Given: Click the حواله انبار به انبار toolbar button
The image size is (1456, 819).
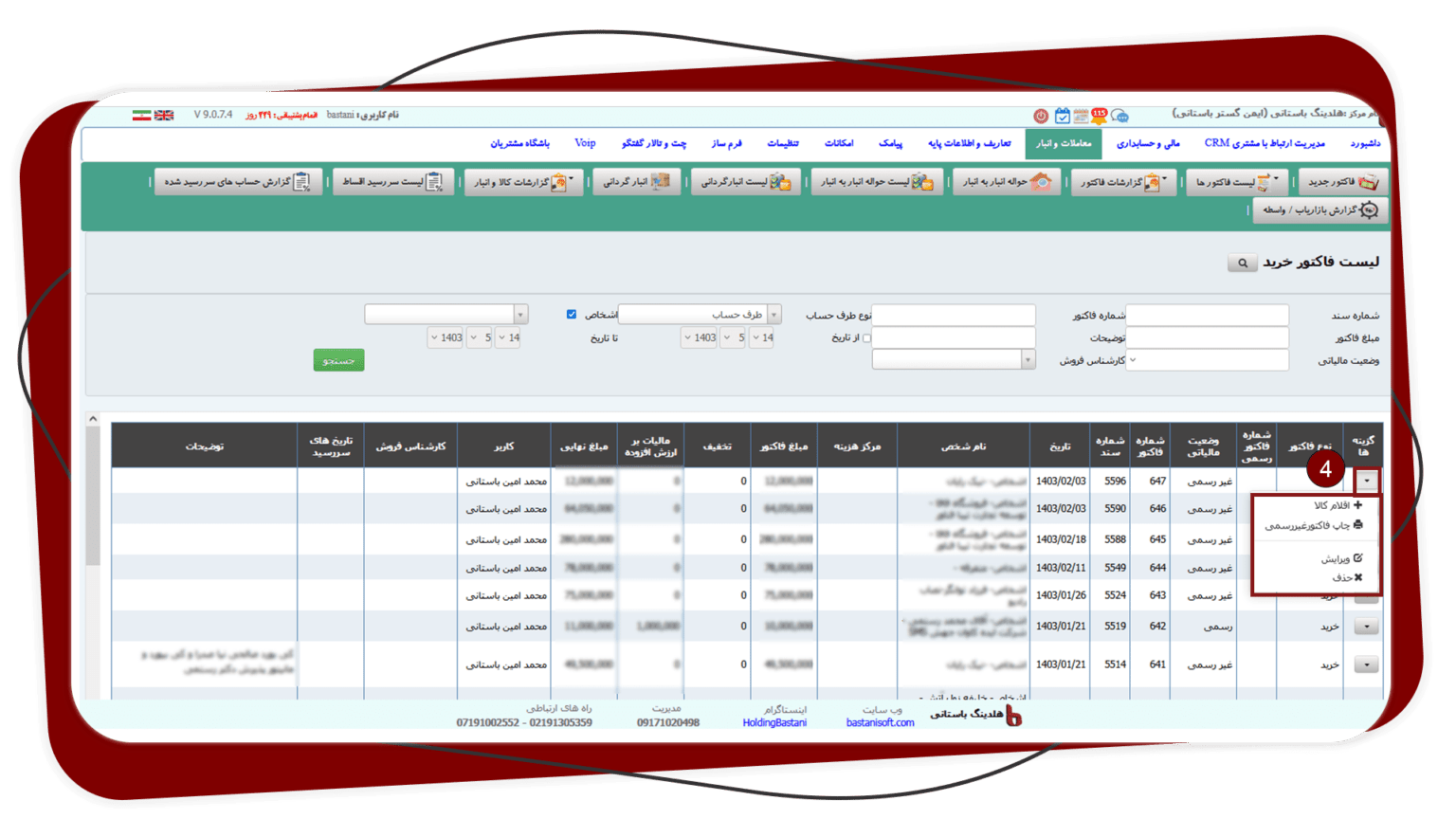Looking at the screenshot, I should point(1008,182).
